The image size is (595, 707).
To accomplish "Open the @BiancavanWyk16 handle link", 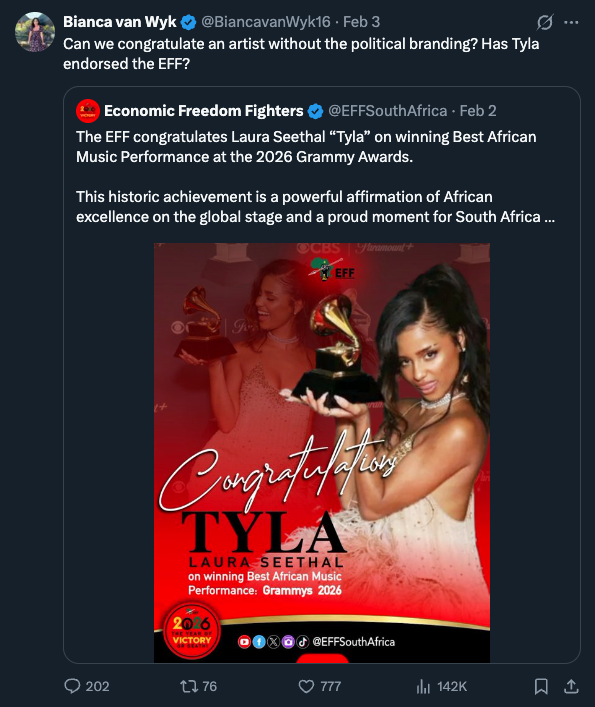I will [x=265, y=22].
